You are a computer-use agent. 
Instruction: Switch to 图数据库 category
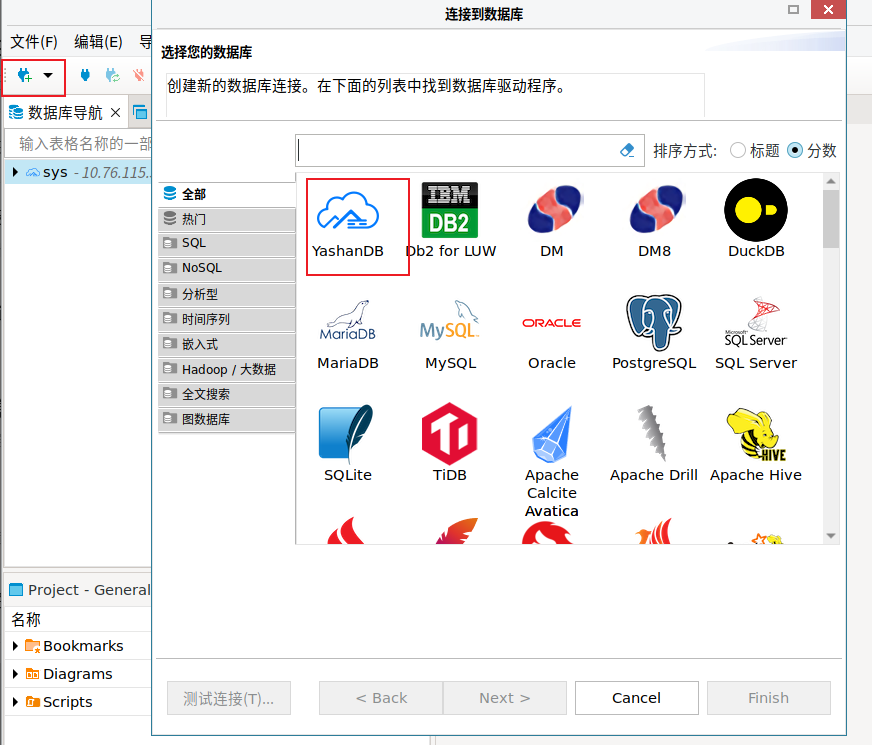click(227, 419)
